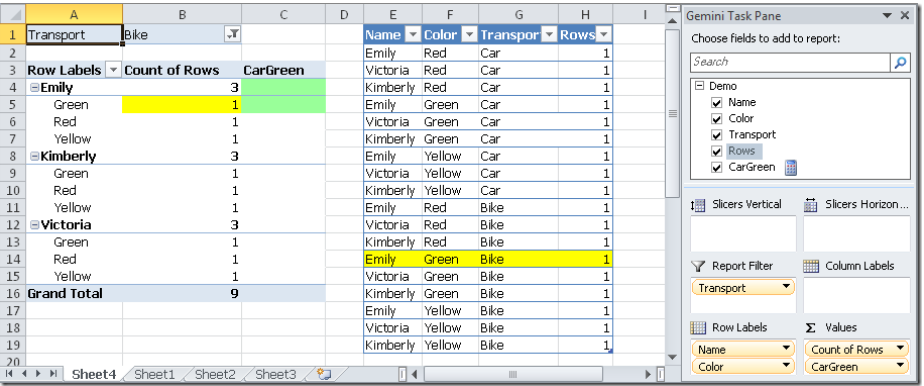Click the Row Labels grid icon
Image resolution: width=924 pixels, height=386 pixels.
[698, 328]
